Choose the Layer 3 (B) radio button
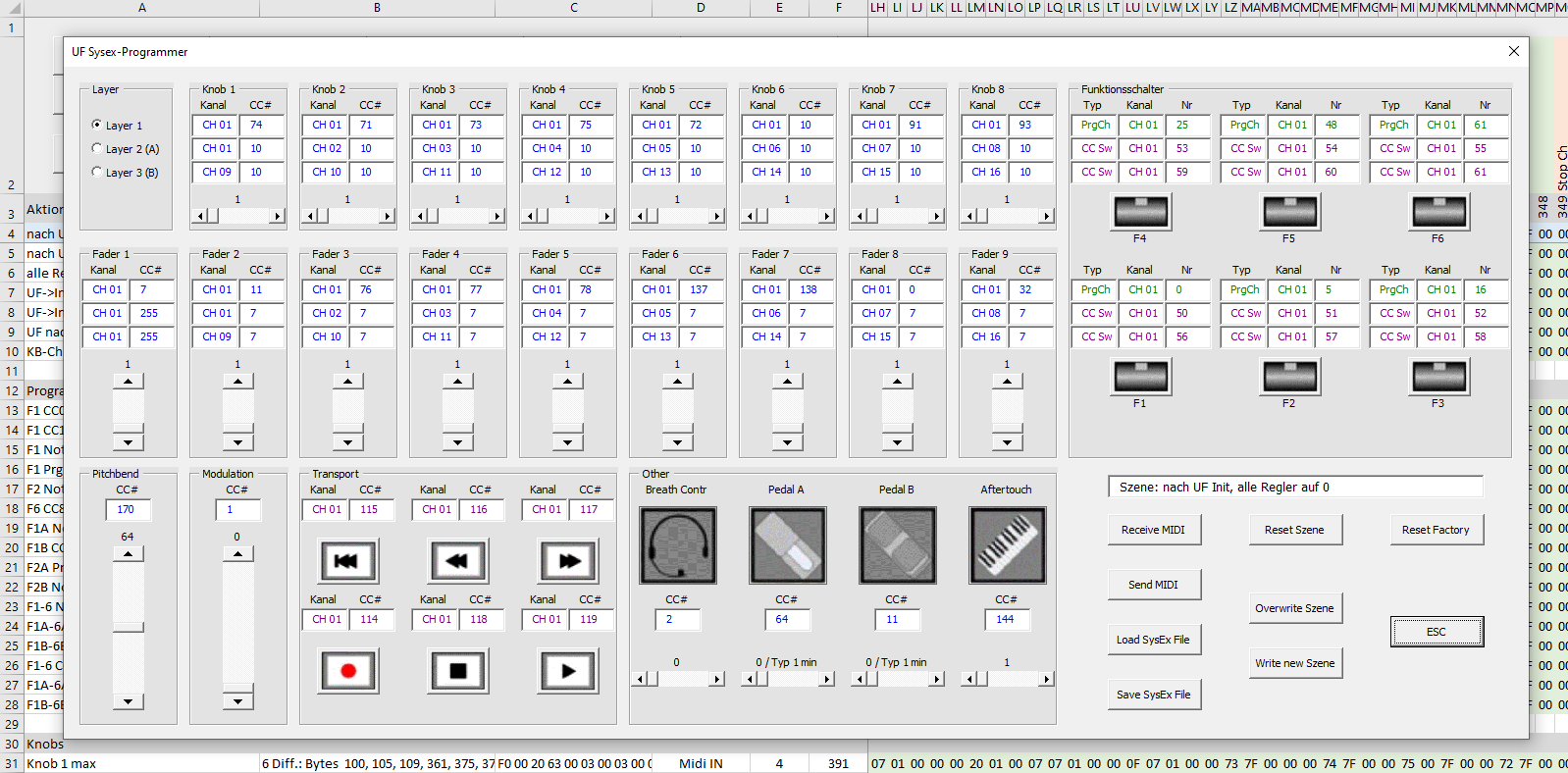 [x=96, y=172]
